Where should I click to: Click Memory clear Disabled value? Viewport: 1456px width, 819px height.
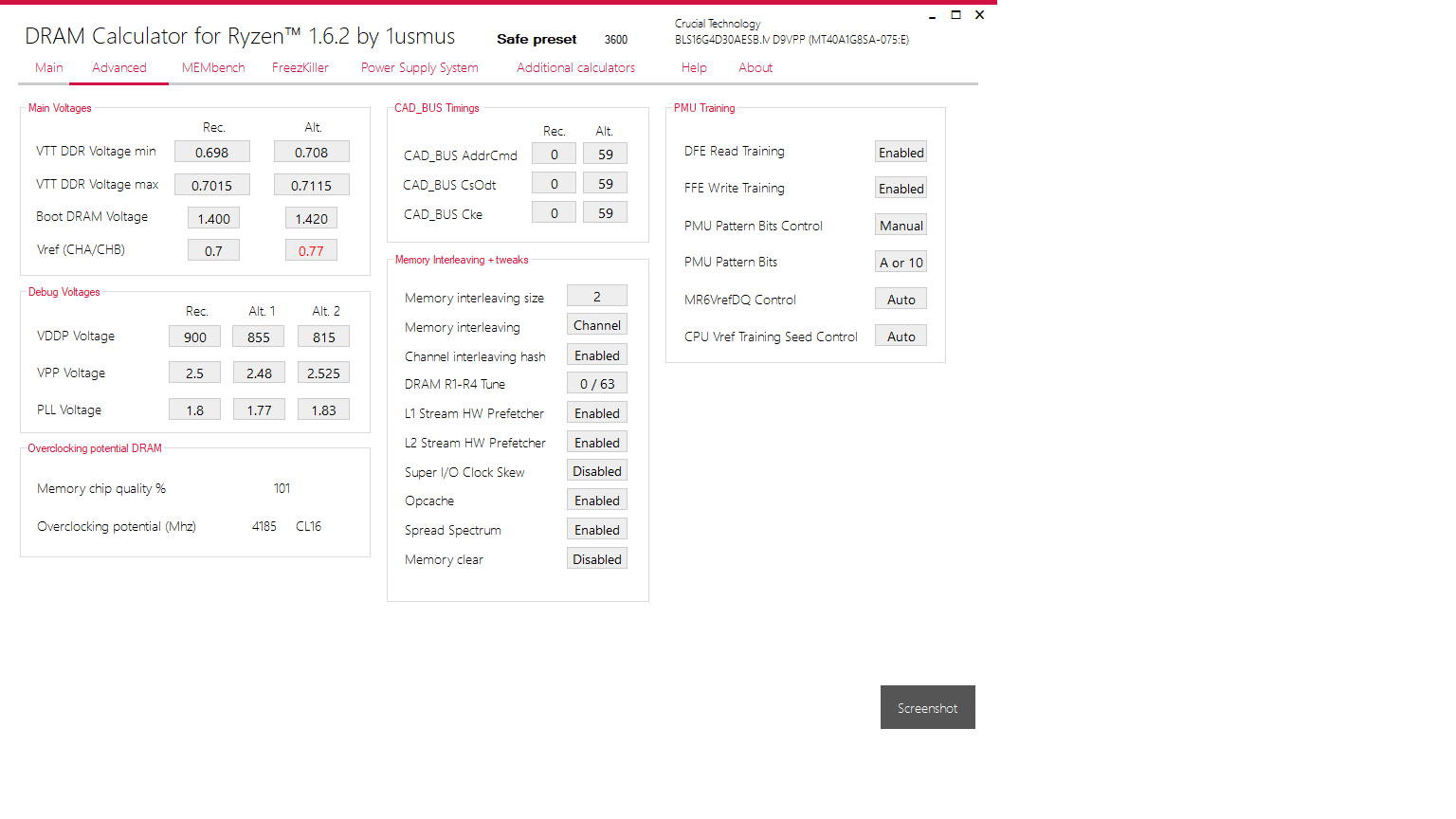point(597,558)
